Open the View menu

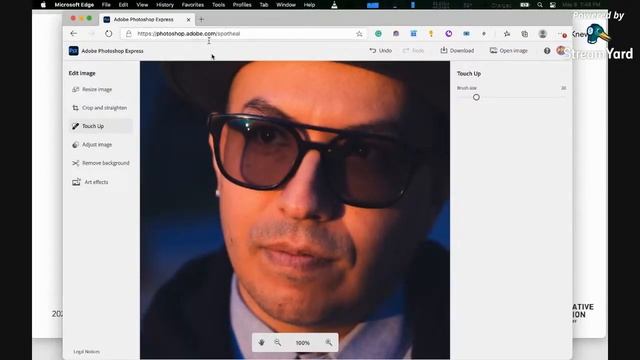pyautogui.click(x=142, y=5)
